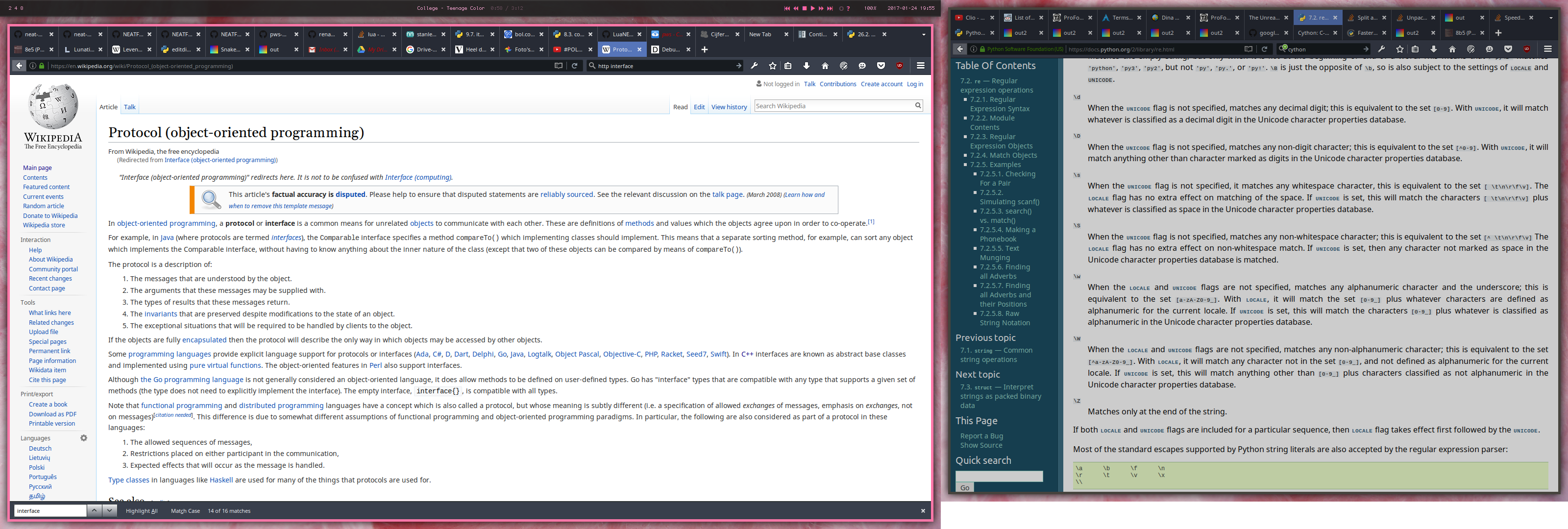Open reader view in the left browser address bar

[x=558, y=66]
